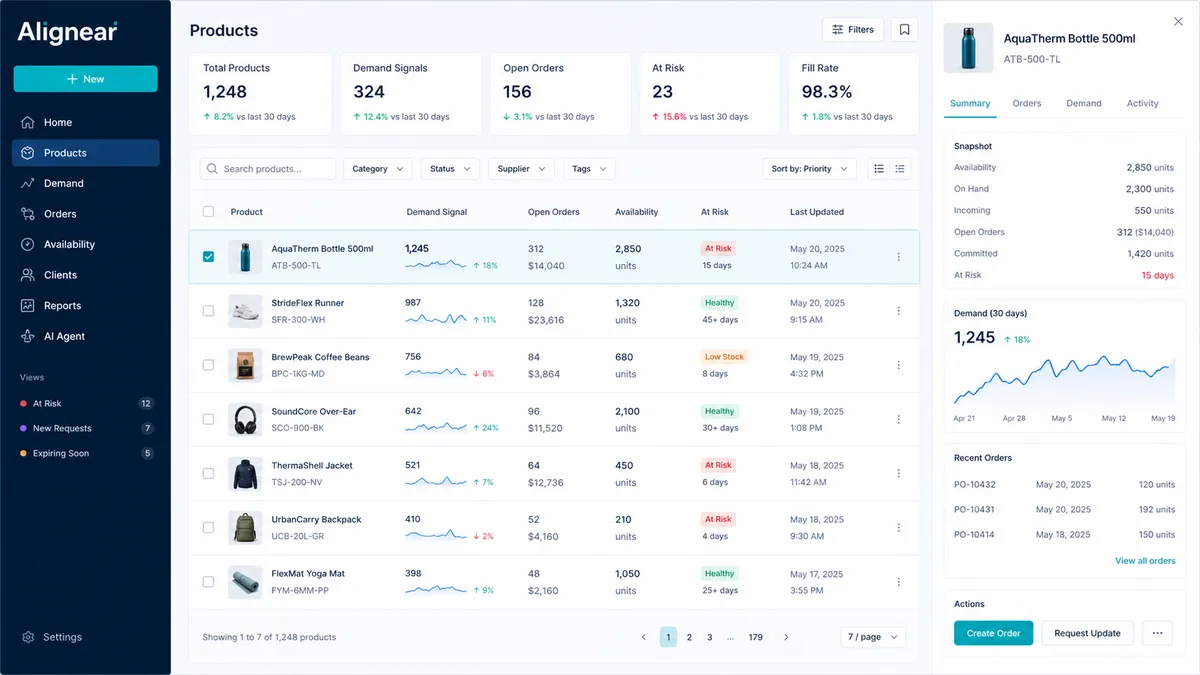Open Sort by: Priority dropdown

click(x=809, y=169)
